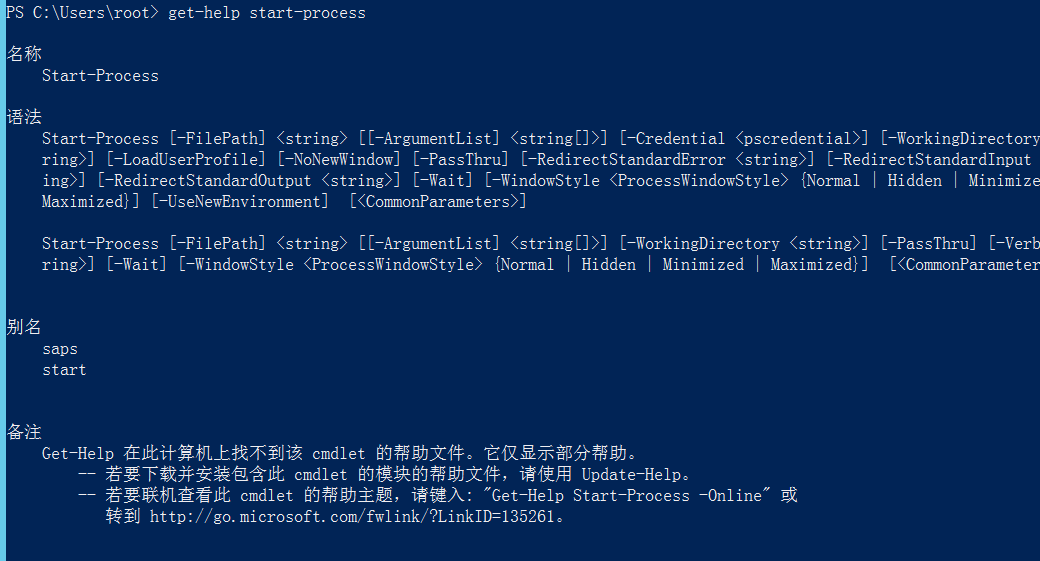Click Start-Process under the 名称 heading
This screenshot has height=561, width=1040.
point(100,76)
